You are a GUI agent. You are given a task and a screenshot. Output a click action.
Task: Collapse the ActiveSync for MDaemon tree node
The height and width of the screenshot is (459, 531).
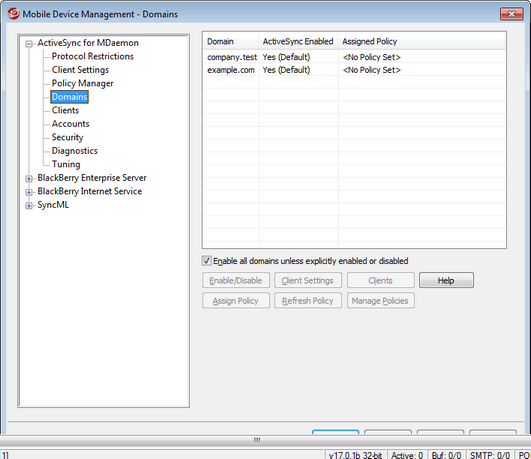[29, 43]
